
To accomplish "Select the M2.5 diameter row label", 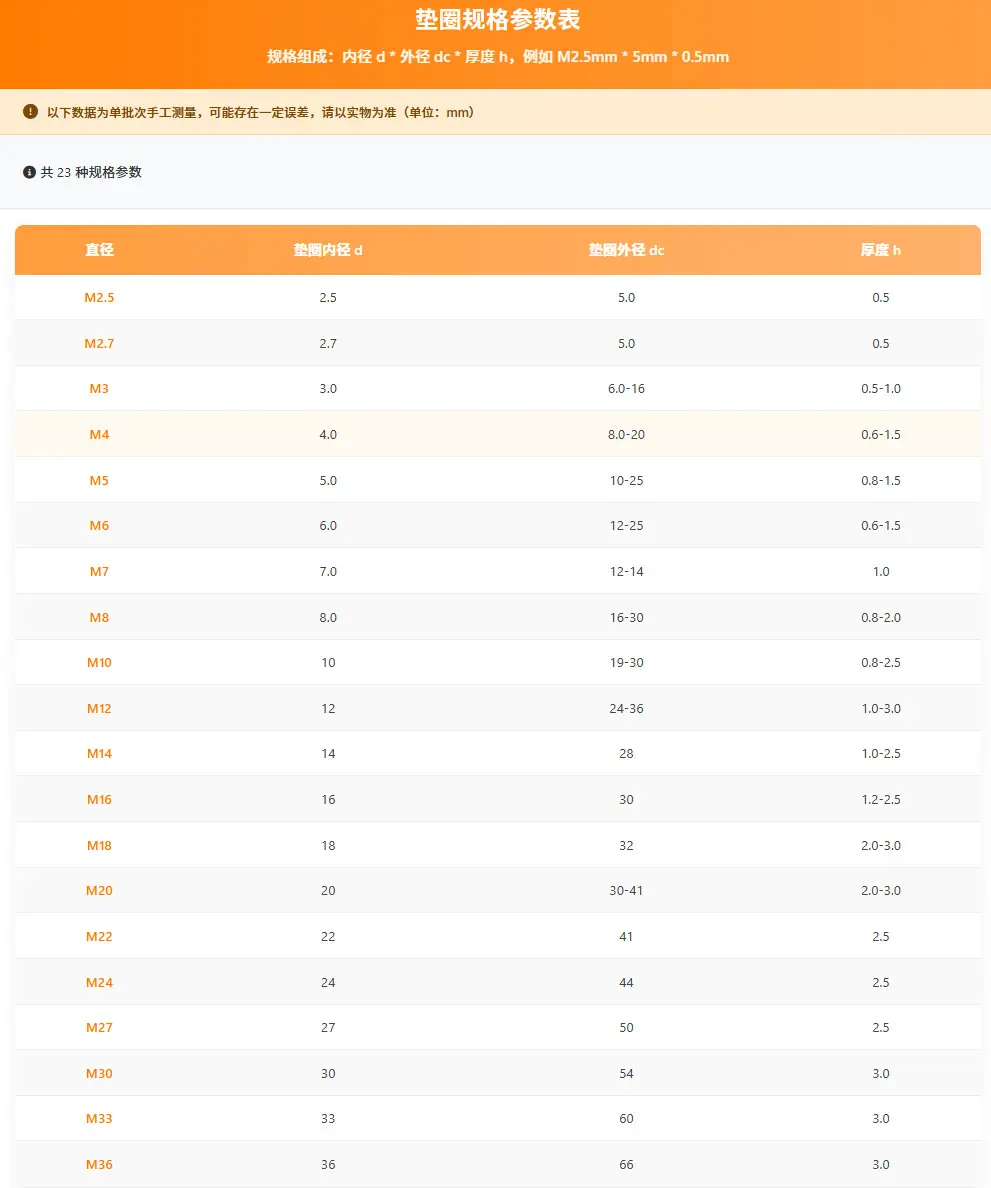I will [x=99, y=297].
